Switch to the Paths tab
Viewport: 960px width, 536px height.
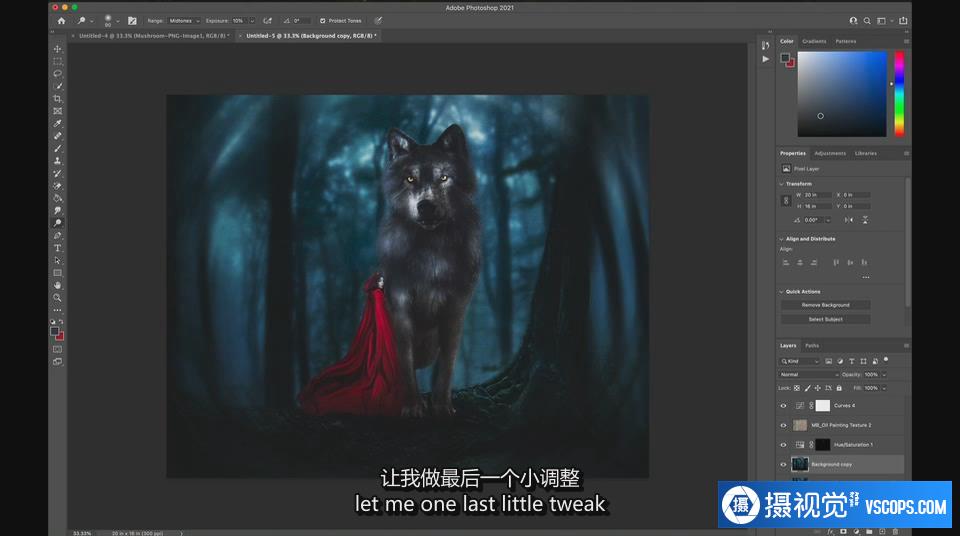coord(812,345)
